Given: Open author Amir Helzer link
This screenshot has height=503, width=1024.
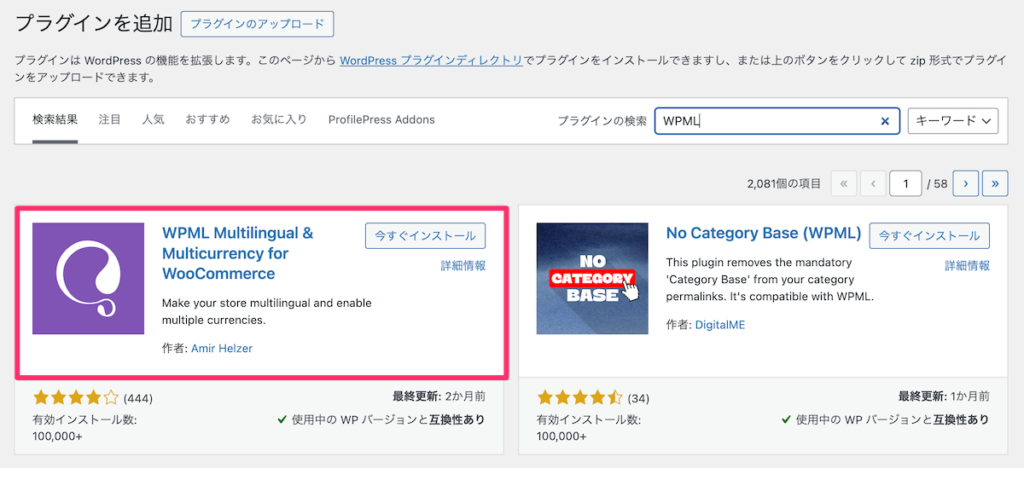Looking at the screenshot, I should (x=221, y=348).
